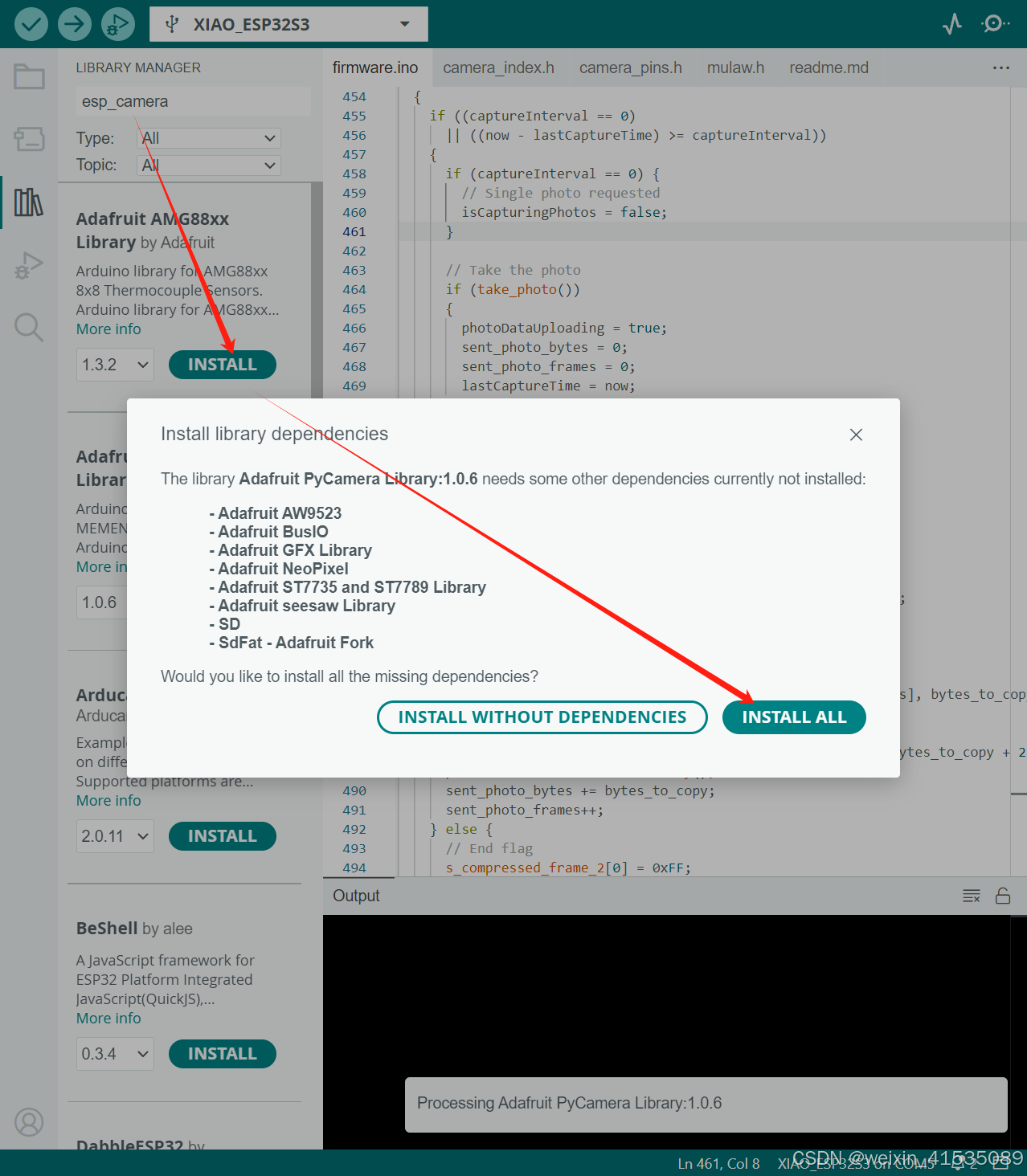Screen dimensions: 1027x1176
Task: Click Install Without Dependencies button
Action: tap(542, 717)
